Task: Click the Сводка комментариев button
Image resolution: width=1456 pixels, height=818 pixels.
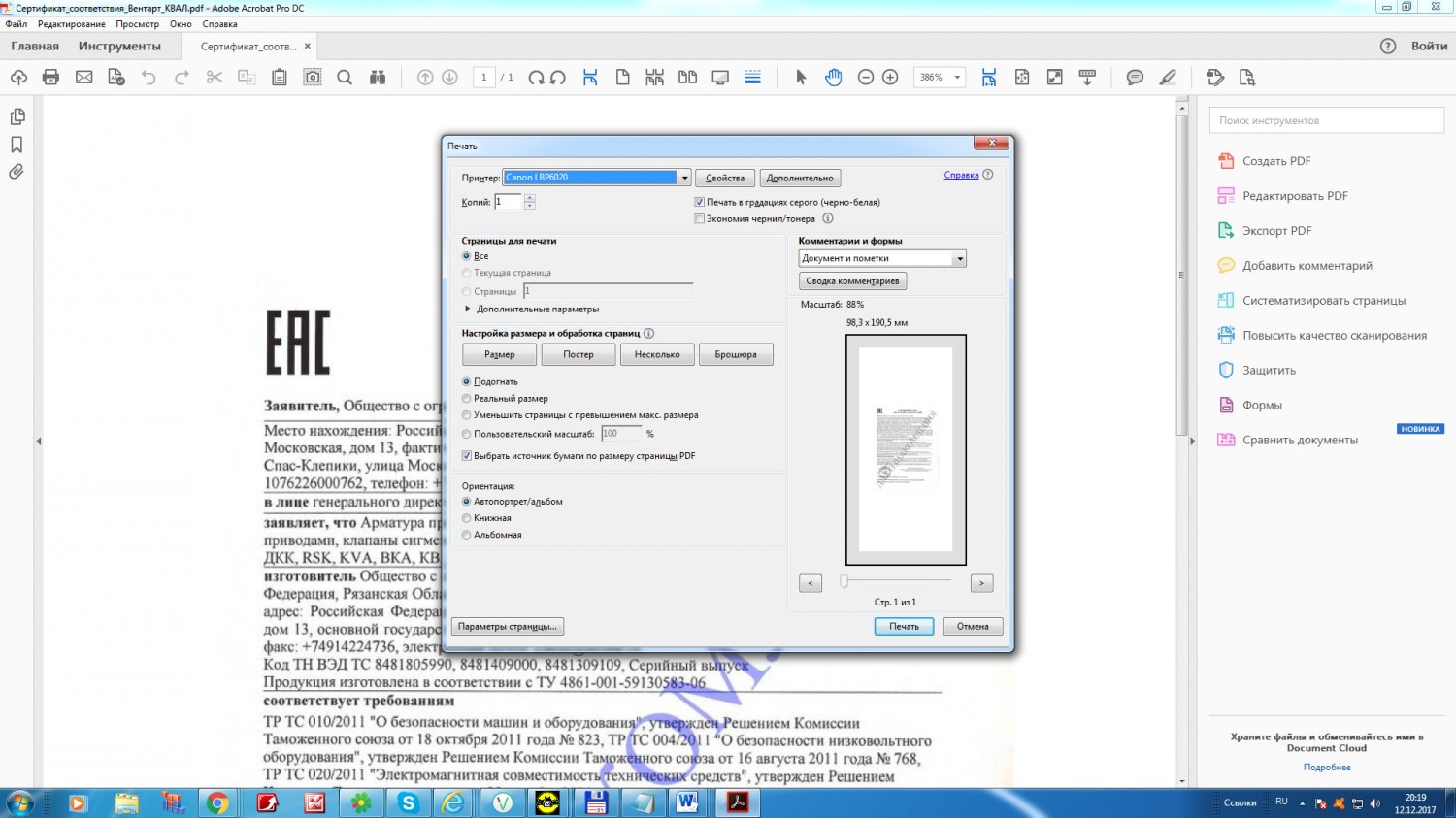Action: pos(852,281)
